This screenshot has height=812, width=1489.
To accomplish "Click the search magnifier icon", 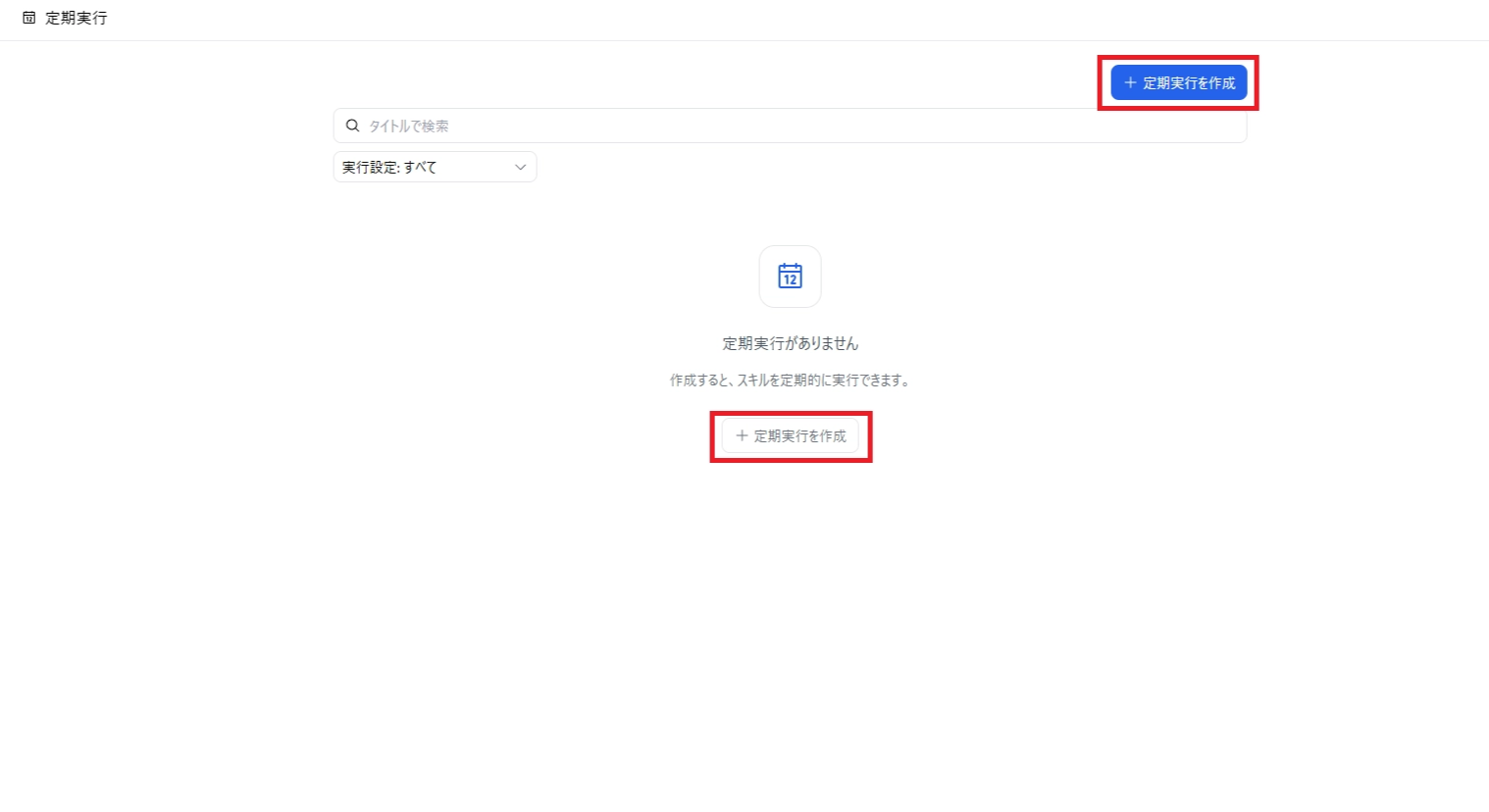I will [353, 126].
